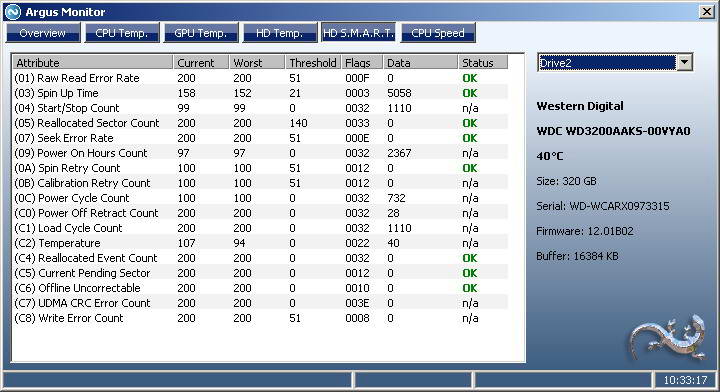720x392 pixels.
Task: Click the data value 732
Action: pos(396,198)
